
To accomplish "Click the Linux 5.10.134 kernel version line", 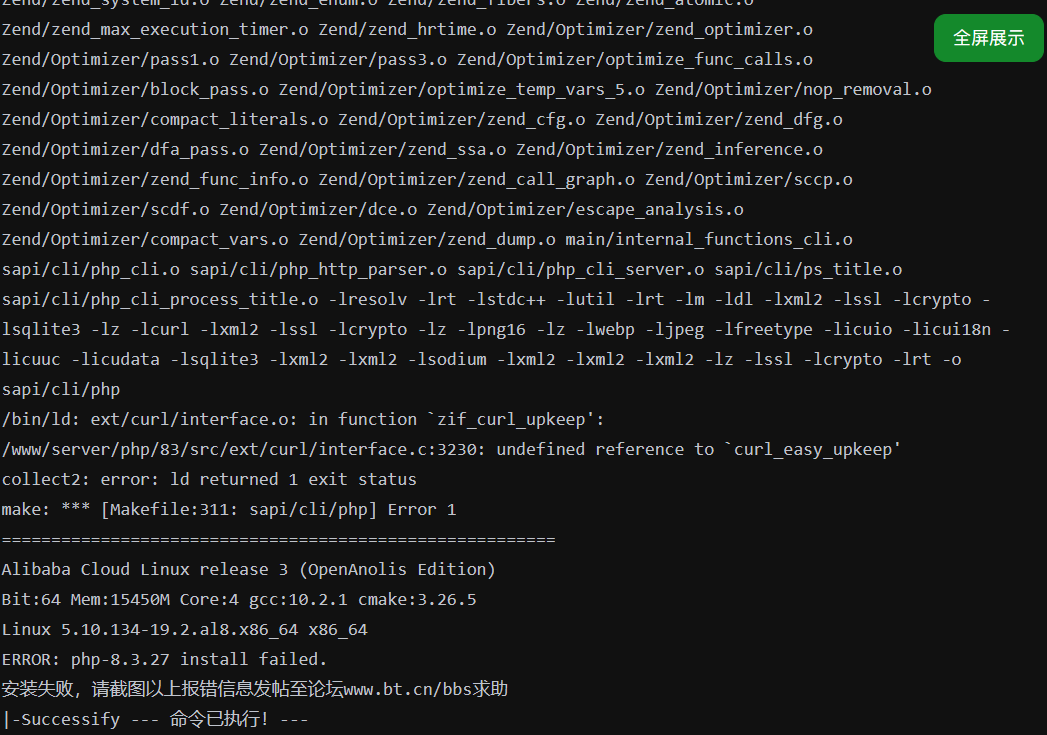I will (x=184, y=629).
